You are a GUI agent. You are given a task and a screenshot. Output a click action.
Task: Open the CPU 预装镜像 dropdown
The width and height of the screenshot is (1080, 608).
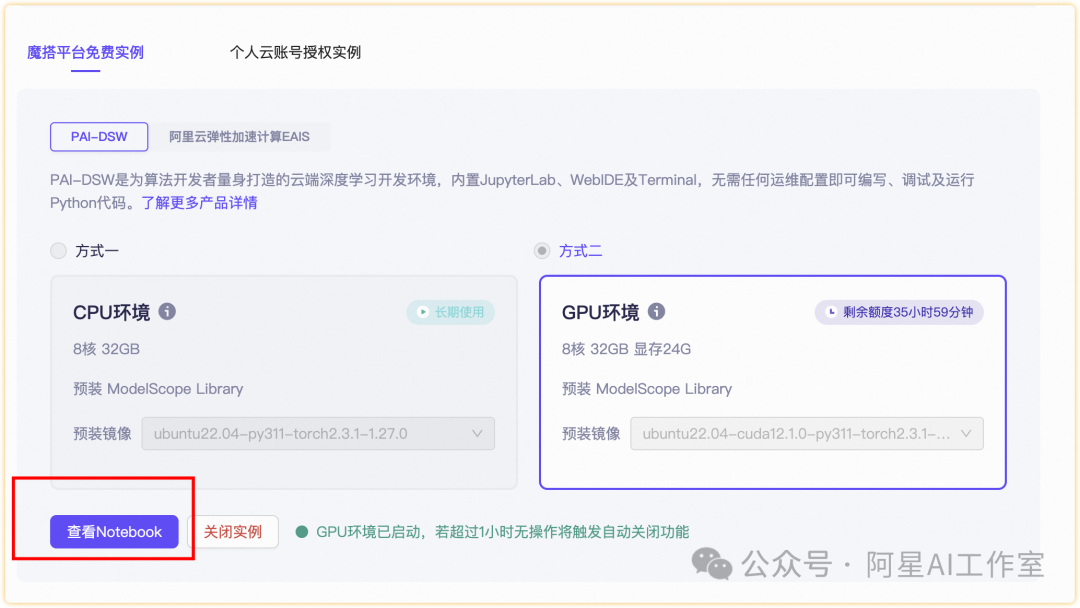318,434
